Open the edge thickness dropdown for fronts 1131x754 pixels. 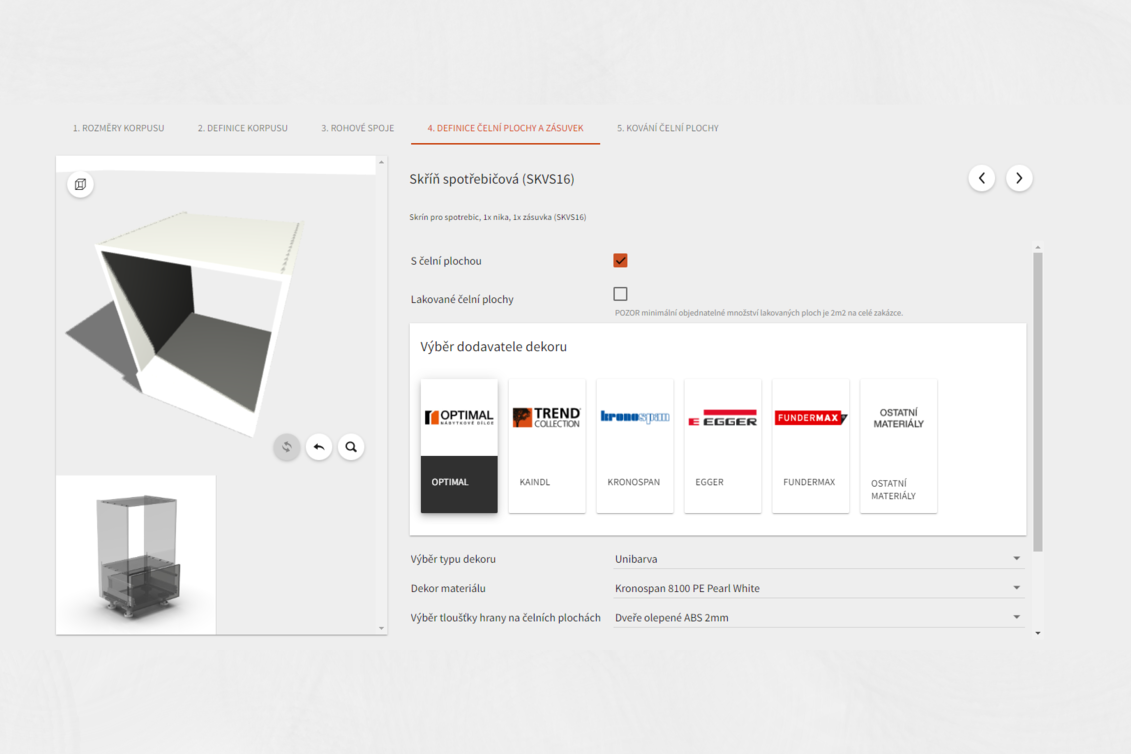[x=817, y=617]
